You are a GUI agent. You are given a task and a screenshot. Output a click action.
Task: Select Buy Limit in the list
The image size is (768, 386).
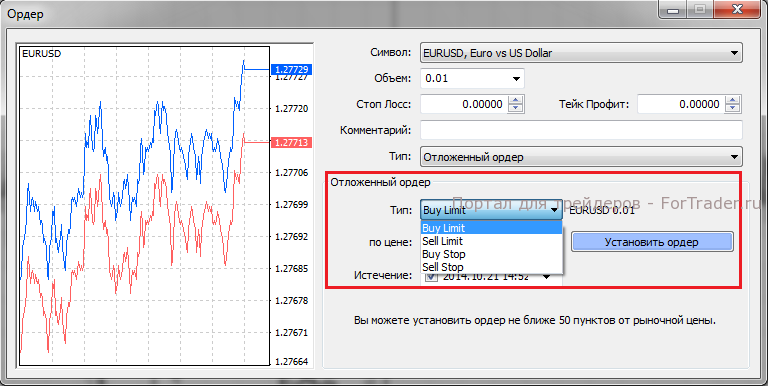[491, 228]
